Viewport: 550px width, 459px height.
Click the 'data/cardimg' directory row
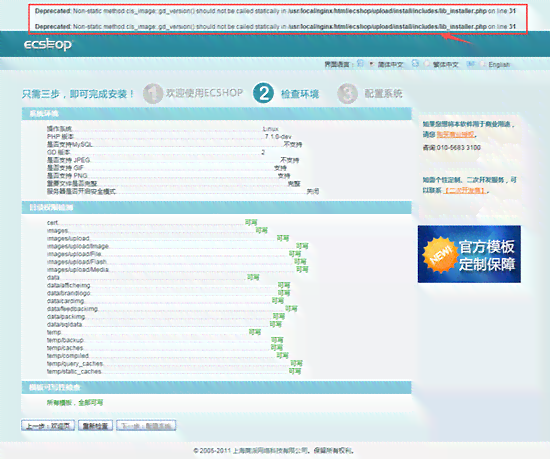coord(165,301)
